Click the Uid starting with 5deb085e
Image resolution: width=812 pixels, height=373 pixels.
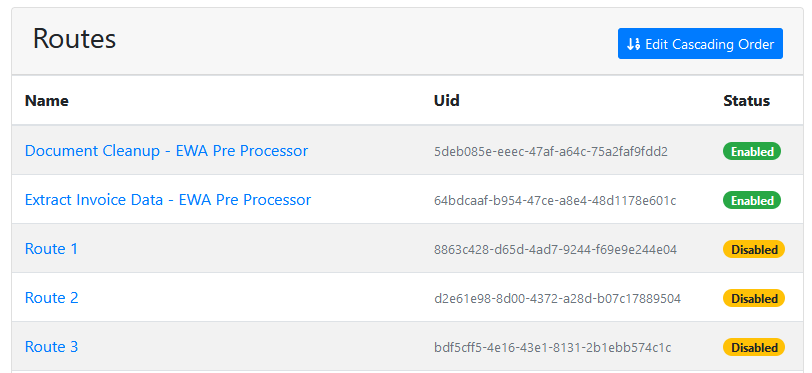[551, 152]
